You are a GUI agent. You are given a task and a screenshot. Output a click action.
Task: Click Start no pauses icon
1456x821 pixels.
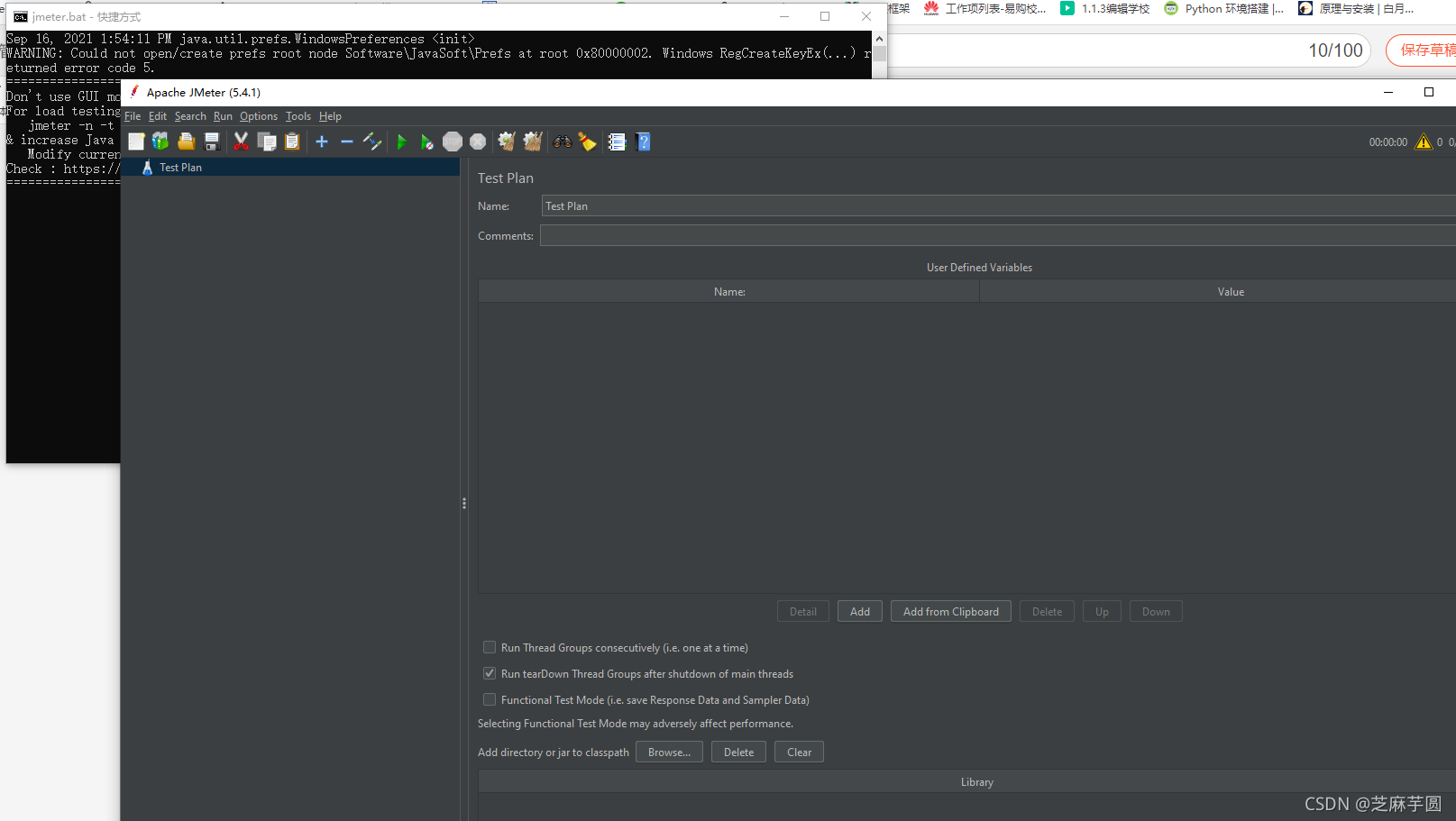(x=427, y=141)
